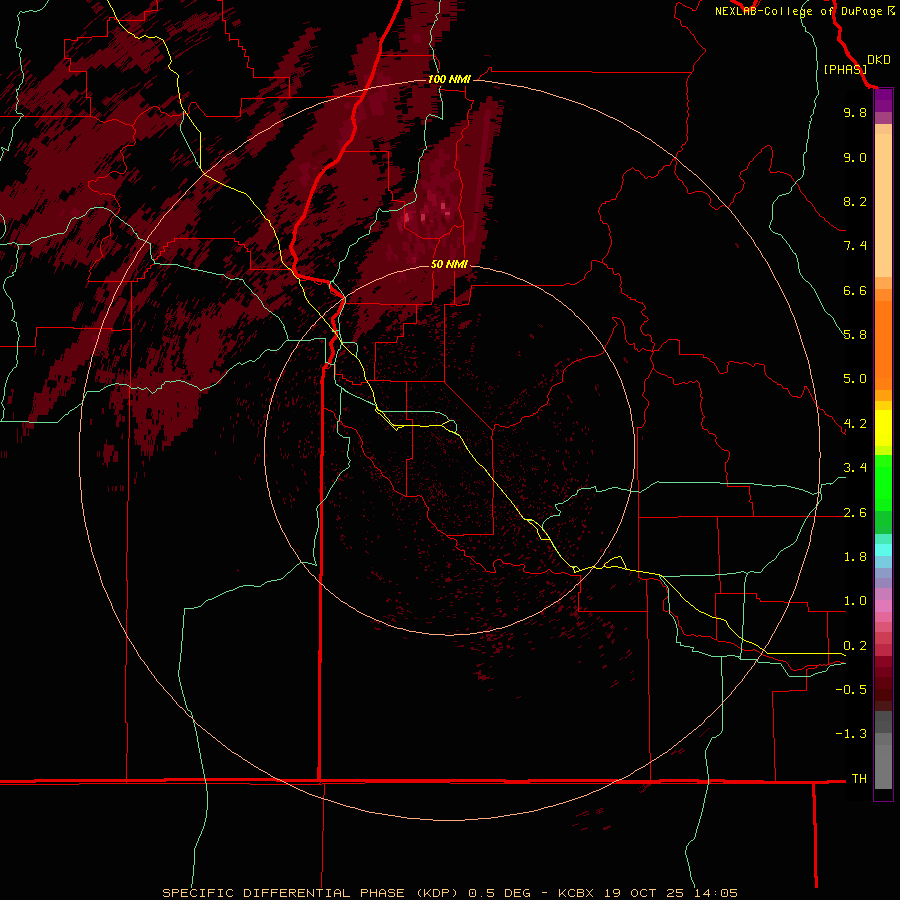900x900 pixels.
Task: Click the 9.8 value on the color scale
Action: 855,112
